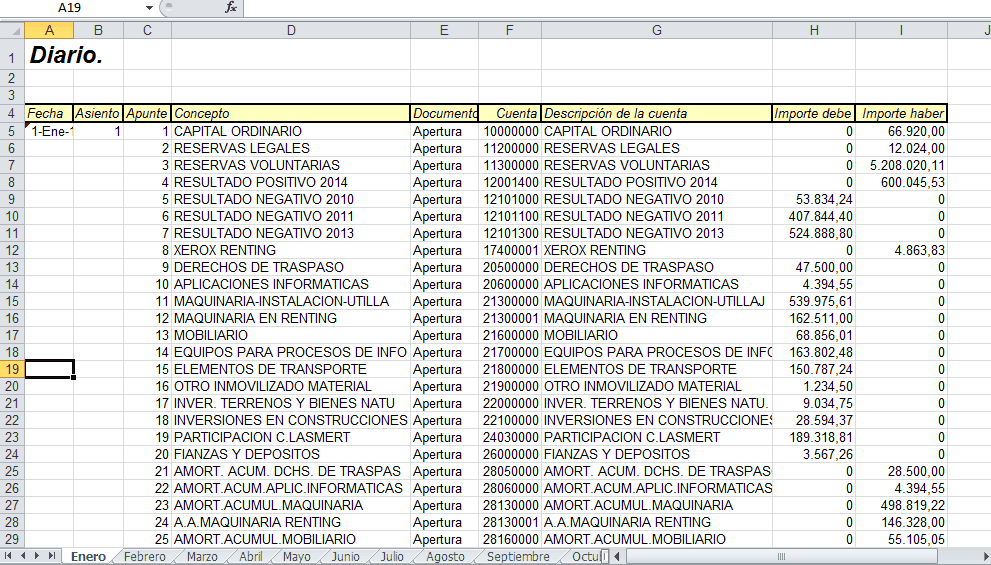The image size is (991, 565).
Task: Click next sheet tab navigation arrow
Action: click(x=37, y=556)
